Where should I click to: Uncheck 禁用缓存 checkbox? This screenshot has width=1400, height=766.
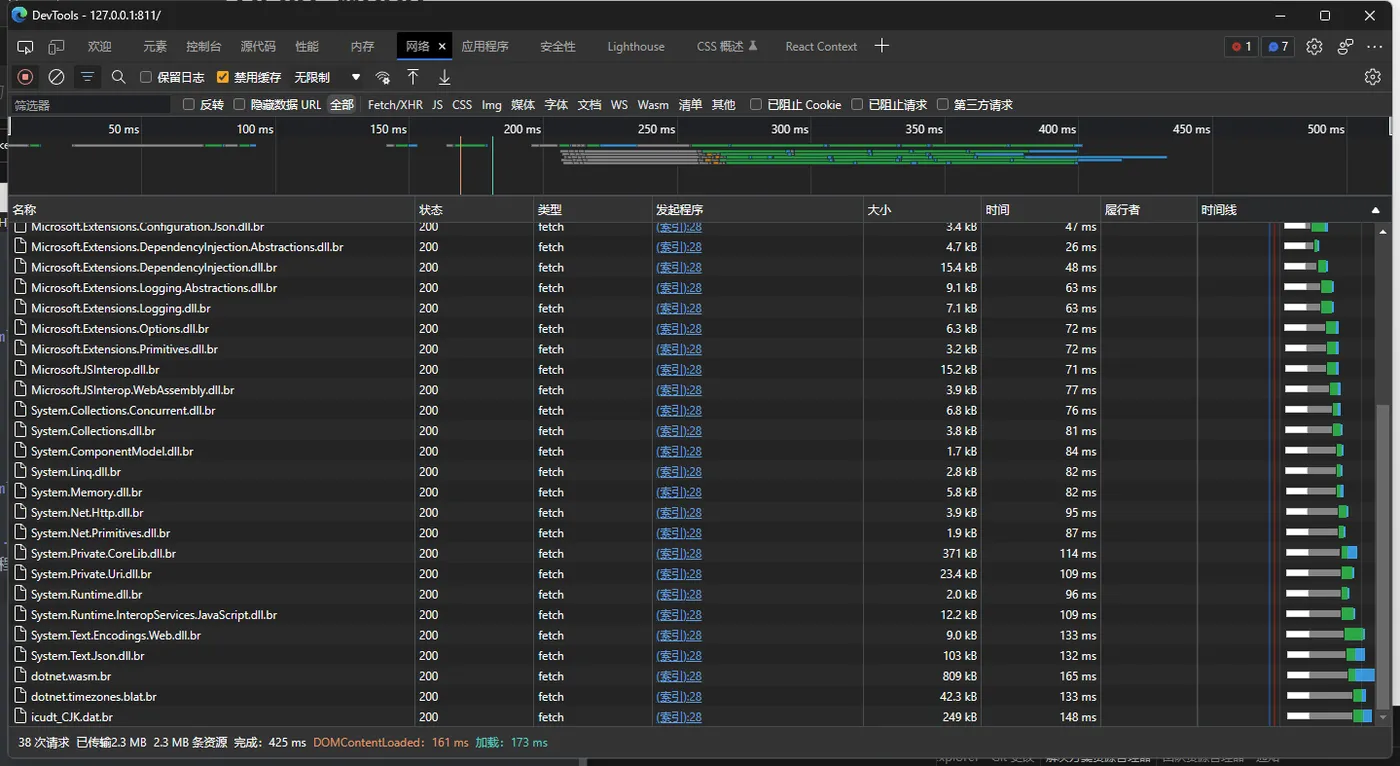223,77
